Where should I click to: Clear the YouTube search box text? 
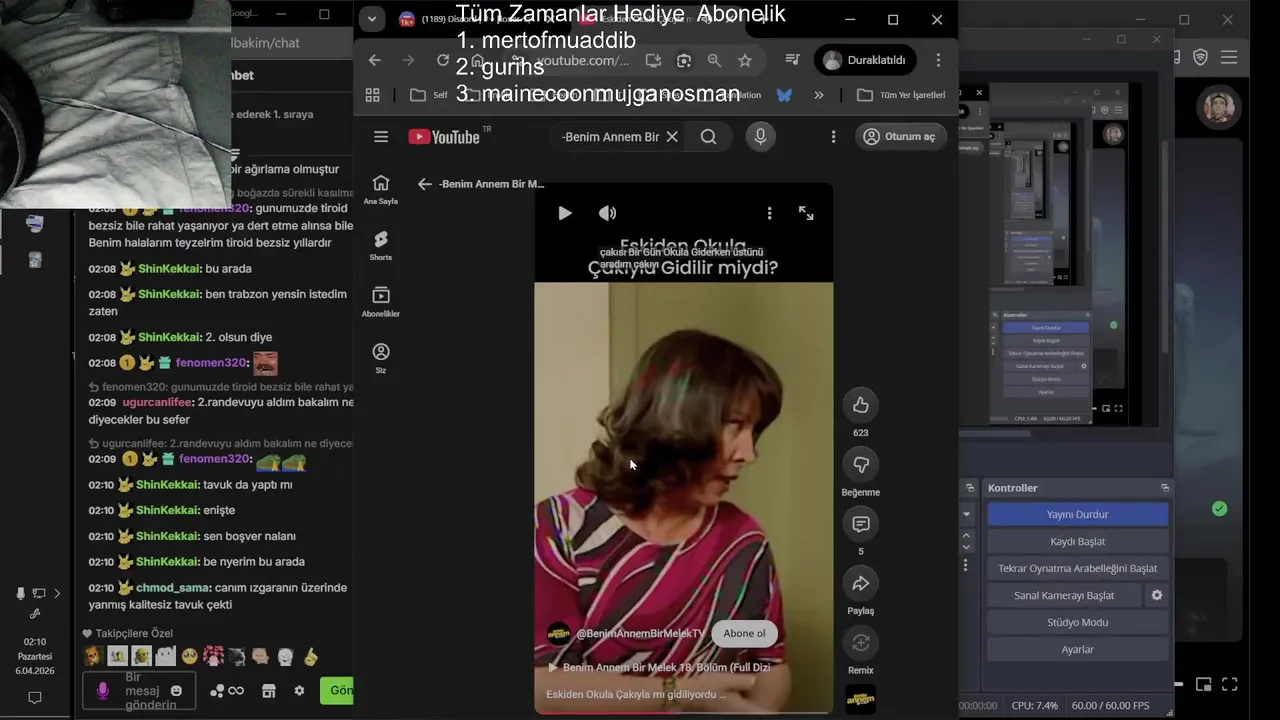click(672, 137)
